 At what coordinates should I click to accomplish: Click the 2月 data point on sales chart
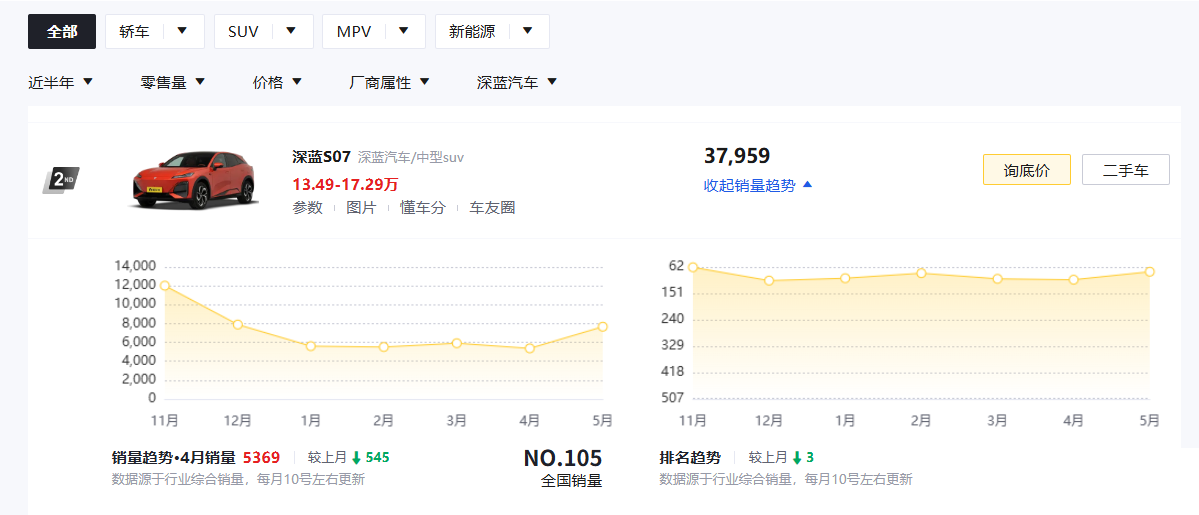pos(384,347)
